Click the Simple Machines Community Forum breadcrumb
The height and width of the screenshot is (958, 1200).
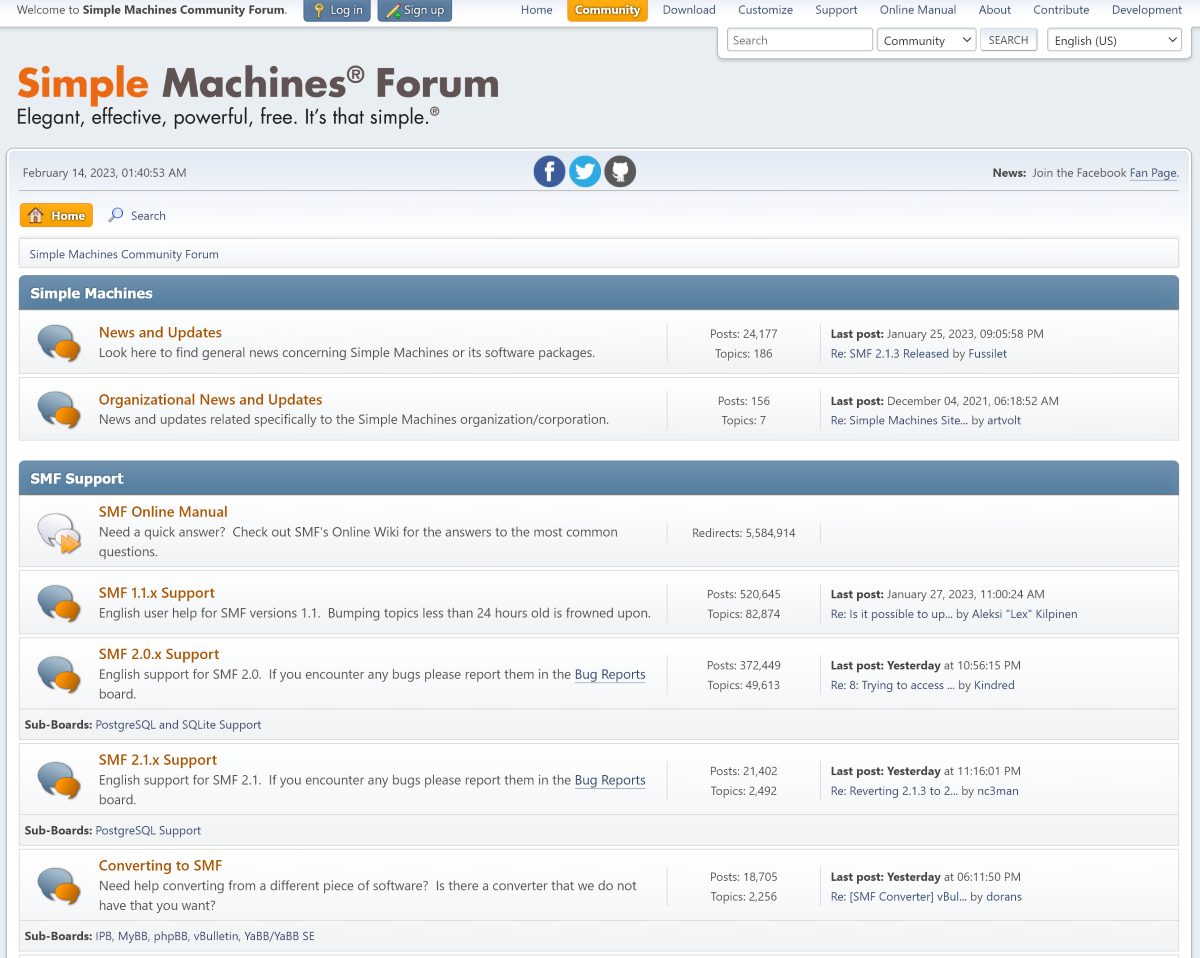(124, 254)
